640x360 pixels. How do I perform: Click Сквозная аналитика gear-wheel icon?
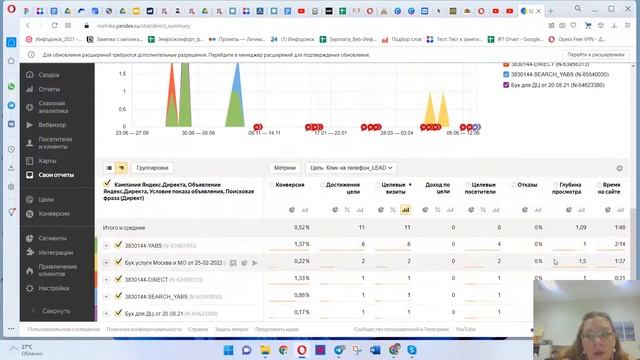[x=29, y=107]
